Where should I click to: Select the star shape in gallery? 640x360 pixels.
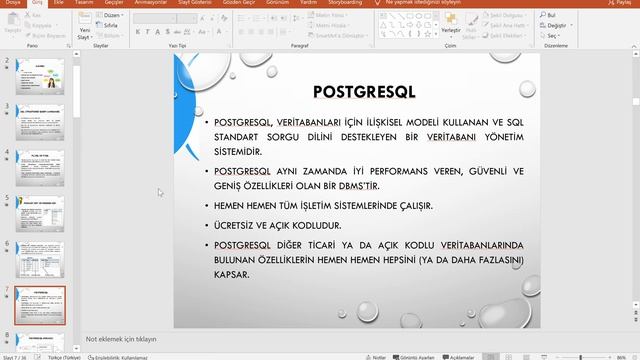427,34
